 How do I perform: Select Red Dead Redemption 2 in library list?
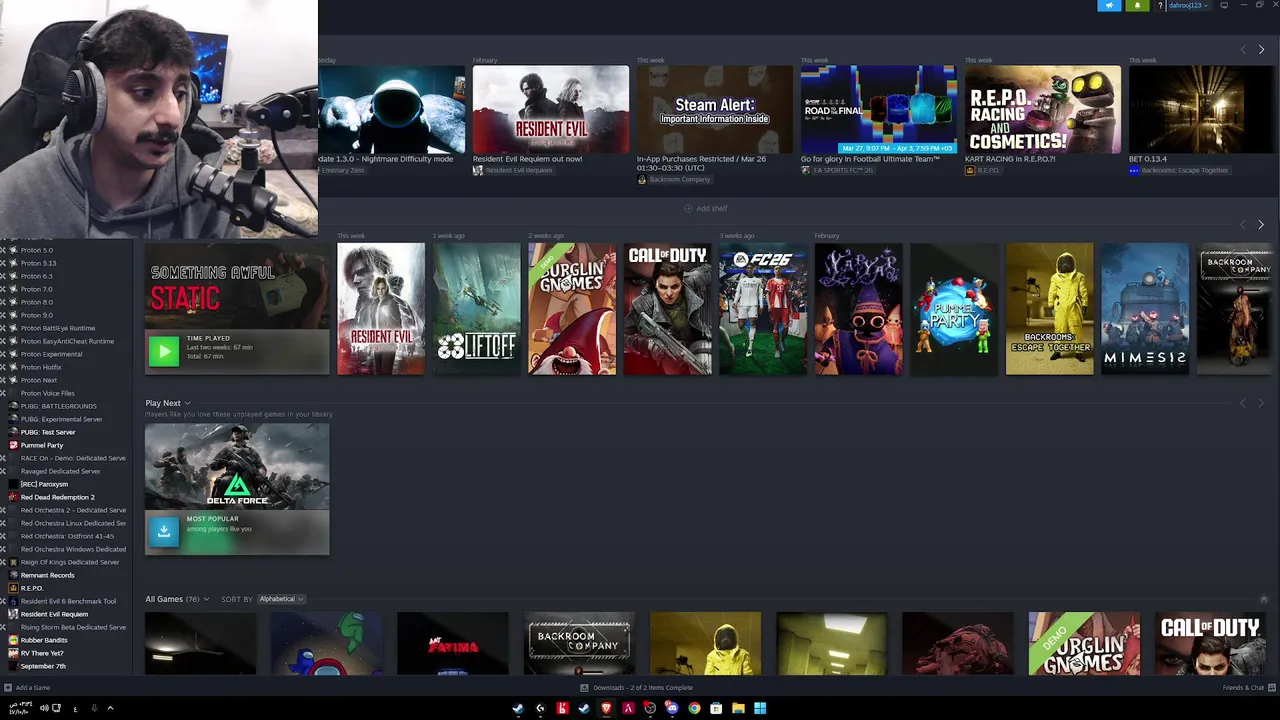(57, 497)
